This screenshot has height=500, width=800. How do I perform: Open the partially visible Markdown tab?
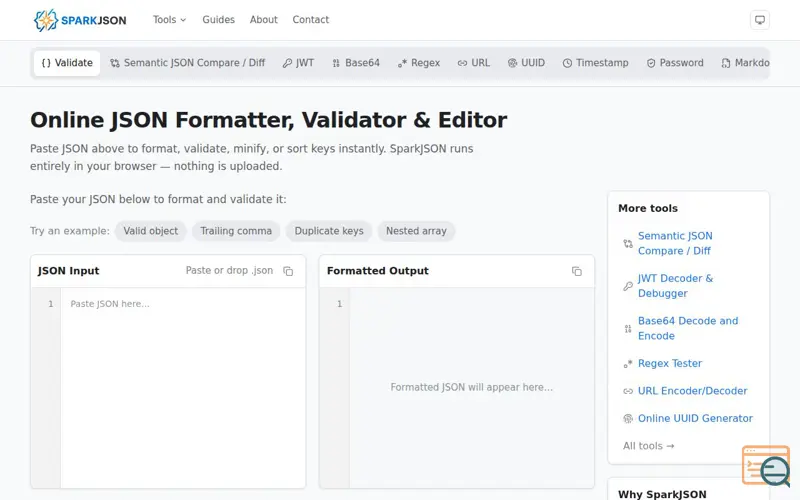[x=744, y=63]
